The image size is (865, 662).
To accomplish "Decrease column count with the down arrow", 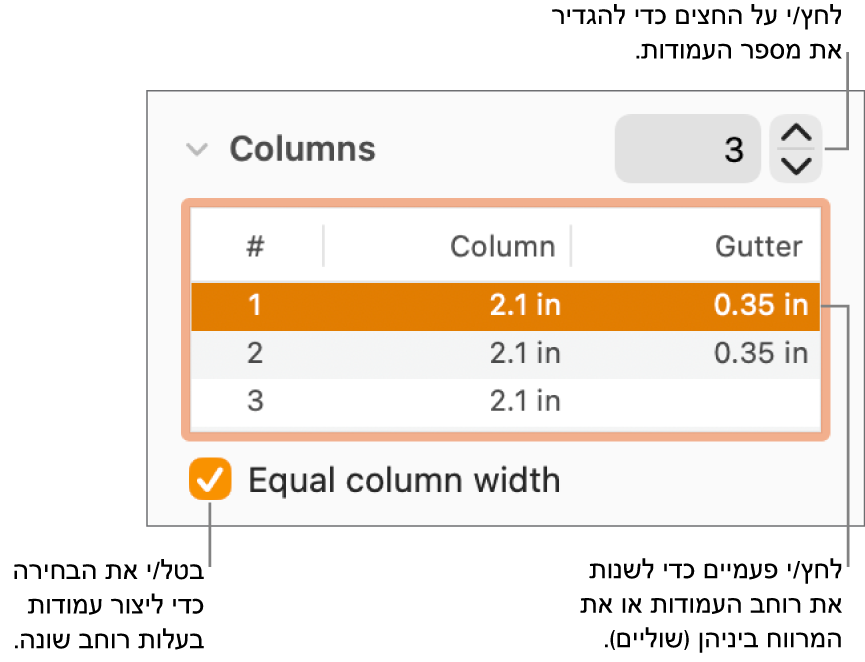I will point(796,165).
